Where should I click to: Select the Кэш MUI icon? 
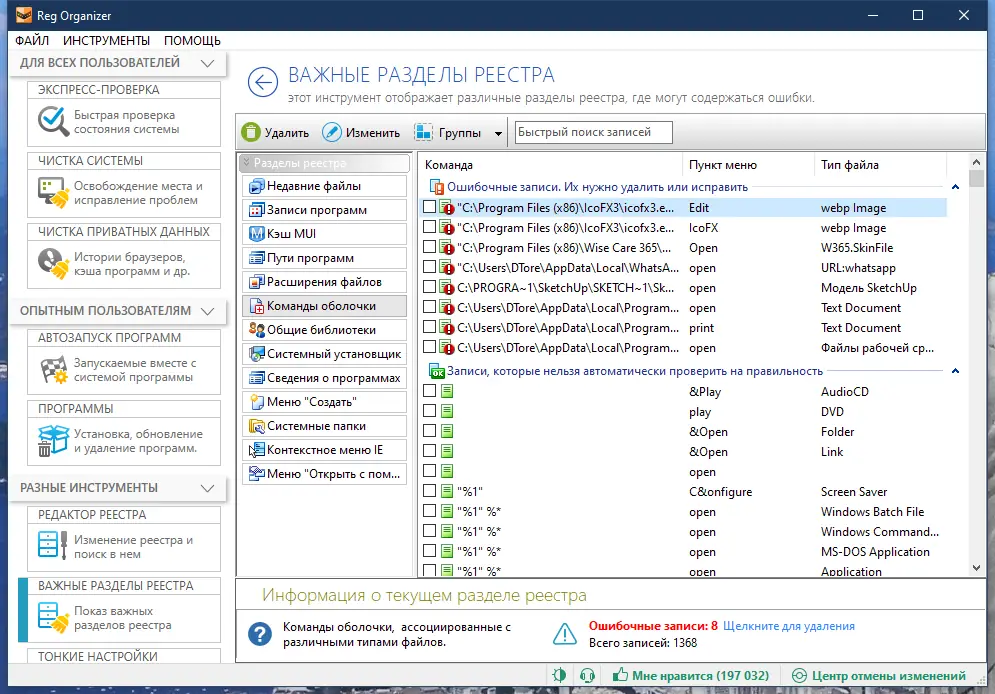256,234
